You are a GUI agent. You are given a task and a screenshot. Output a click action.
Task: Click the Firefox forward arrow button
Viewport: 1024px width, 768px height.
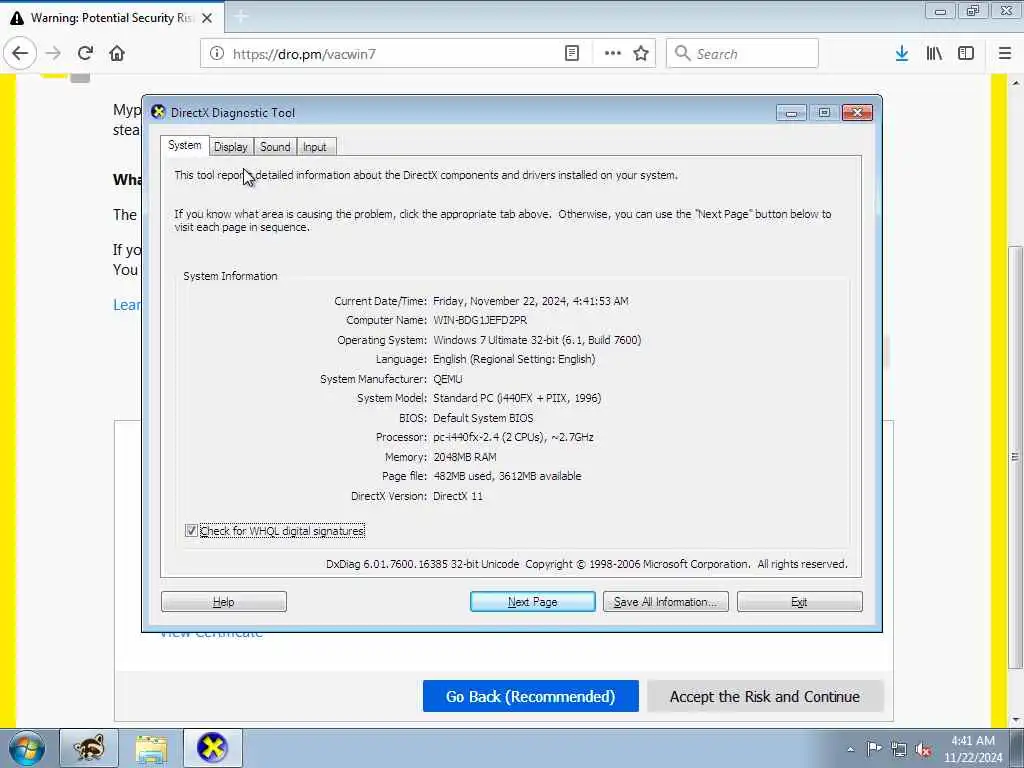tap(53, 54)
